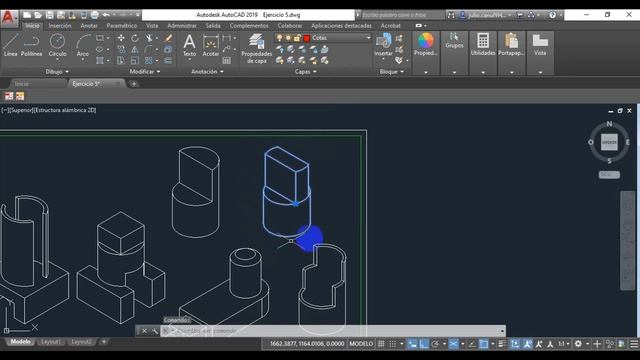
Task: Toggle the layer lock icon in Cotas dropdown
Action: [x=297, y=38]
